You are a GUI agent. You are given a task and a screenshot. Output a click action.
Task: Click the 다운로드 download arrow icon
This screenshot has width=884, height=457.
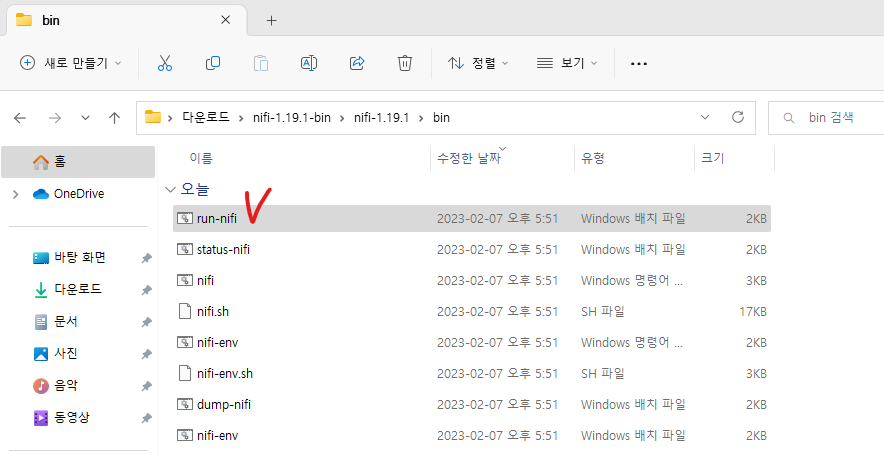(x=41, y=290)
